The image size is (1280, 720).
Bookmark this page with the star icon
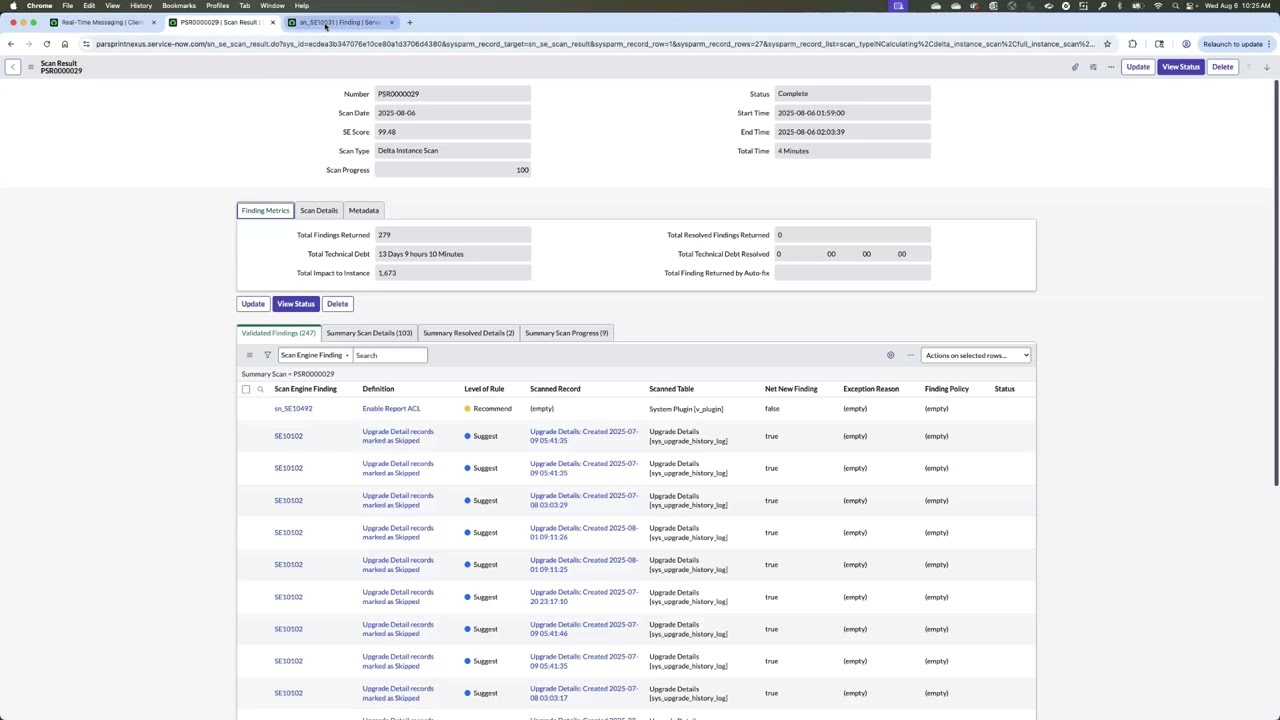pyautogui.click(x=1107, y=44)
